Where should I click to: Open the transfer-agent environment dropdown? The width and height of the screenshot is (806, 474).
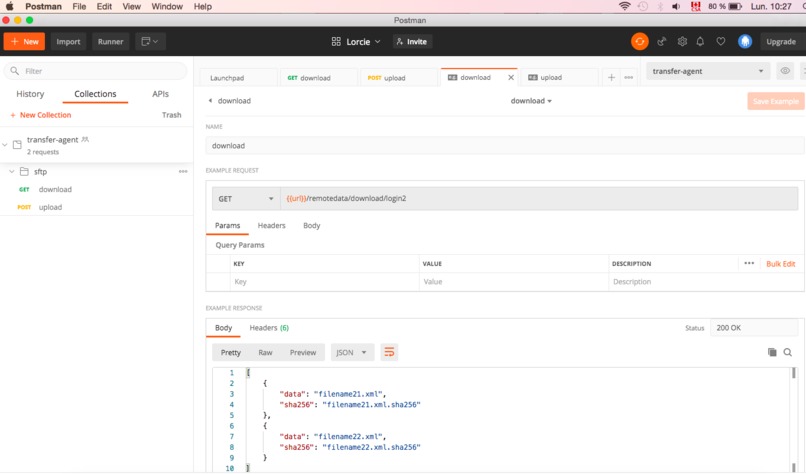click(708, 71)
